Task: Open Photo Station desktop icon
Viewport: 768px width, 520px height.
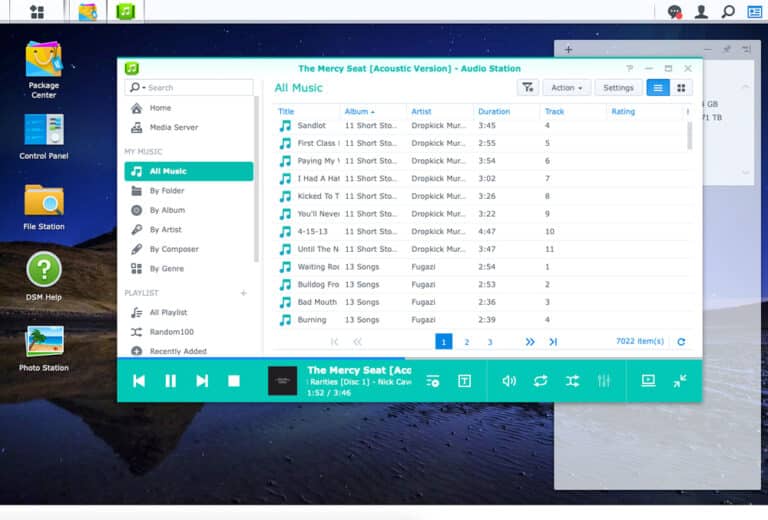Action: click(44, 349)
